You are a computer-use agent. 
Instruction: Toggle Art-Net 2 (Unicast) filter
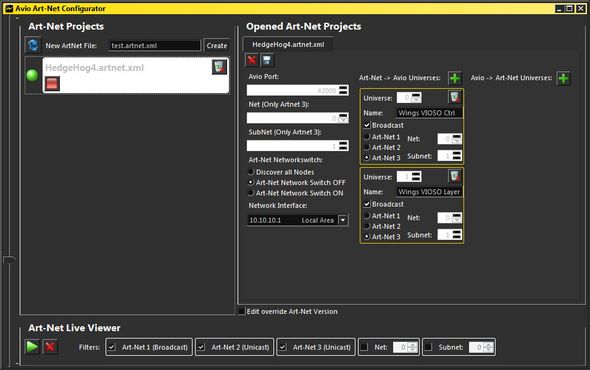201,347
